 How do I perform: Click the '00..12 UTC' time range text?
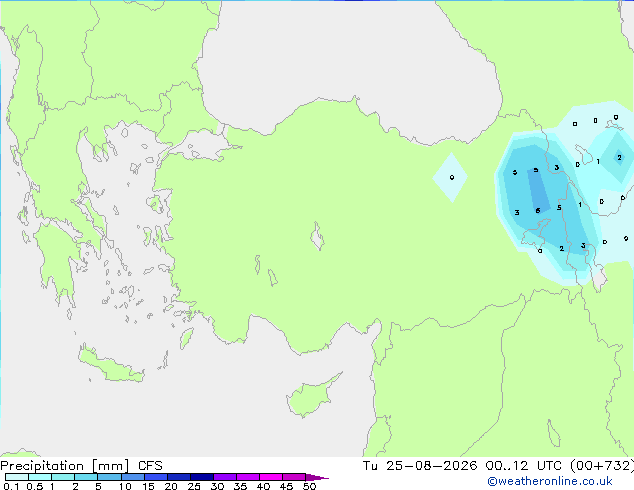[x=523, y=466]
